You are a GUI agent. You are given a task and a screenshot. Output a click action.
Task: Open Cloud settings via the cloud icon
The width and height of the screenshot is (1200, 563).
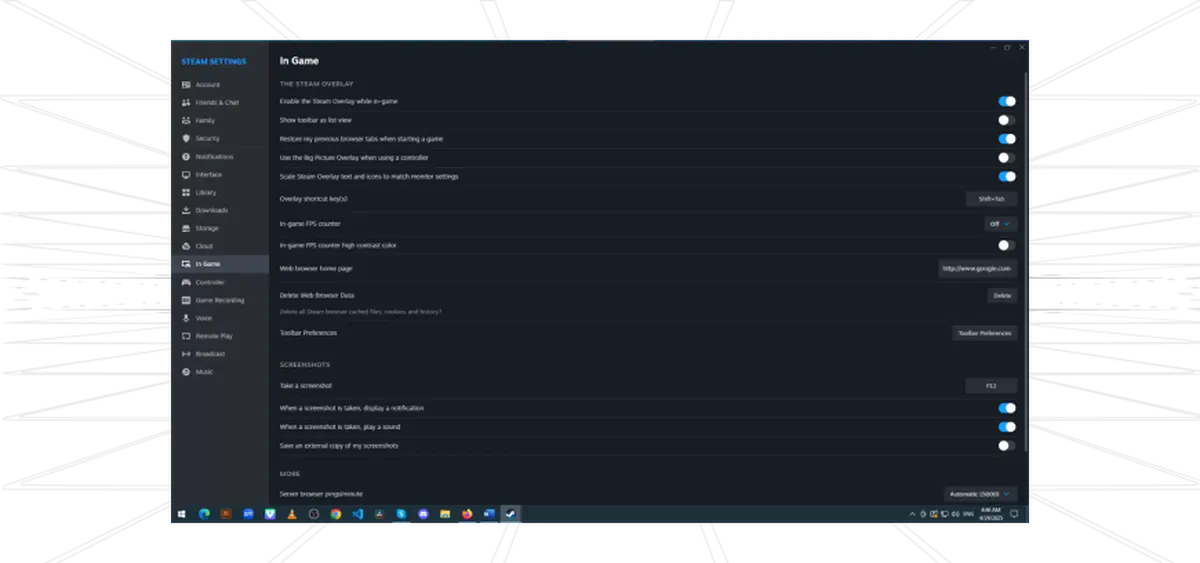186,247
